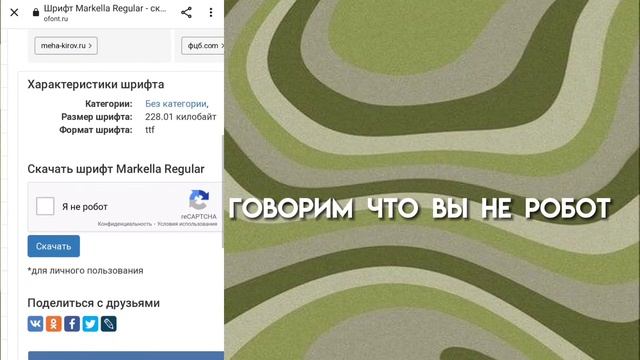This screenshot has height=360, width=640.
Task: Click the page title Шрифт Markella Regular
Action: pos(105,9)
